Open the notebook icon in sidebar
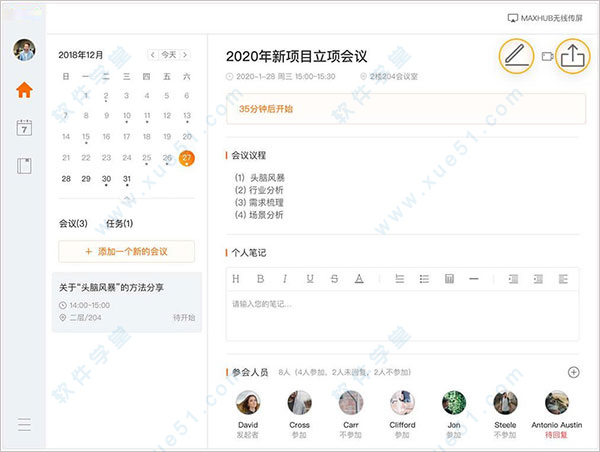Image resolution: width=600 pixels, height=452 pixels. (x=24, y=166)
